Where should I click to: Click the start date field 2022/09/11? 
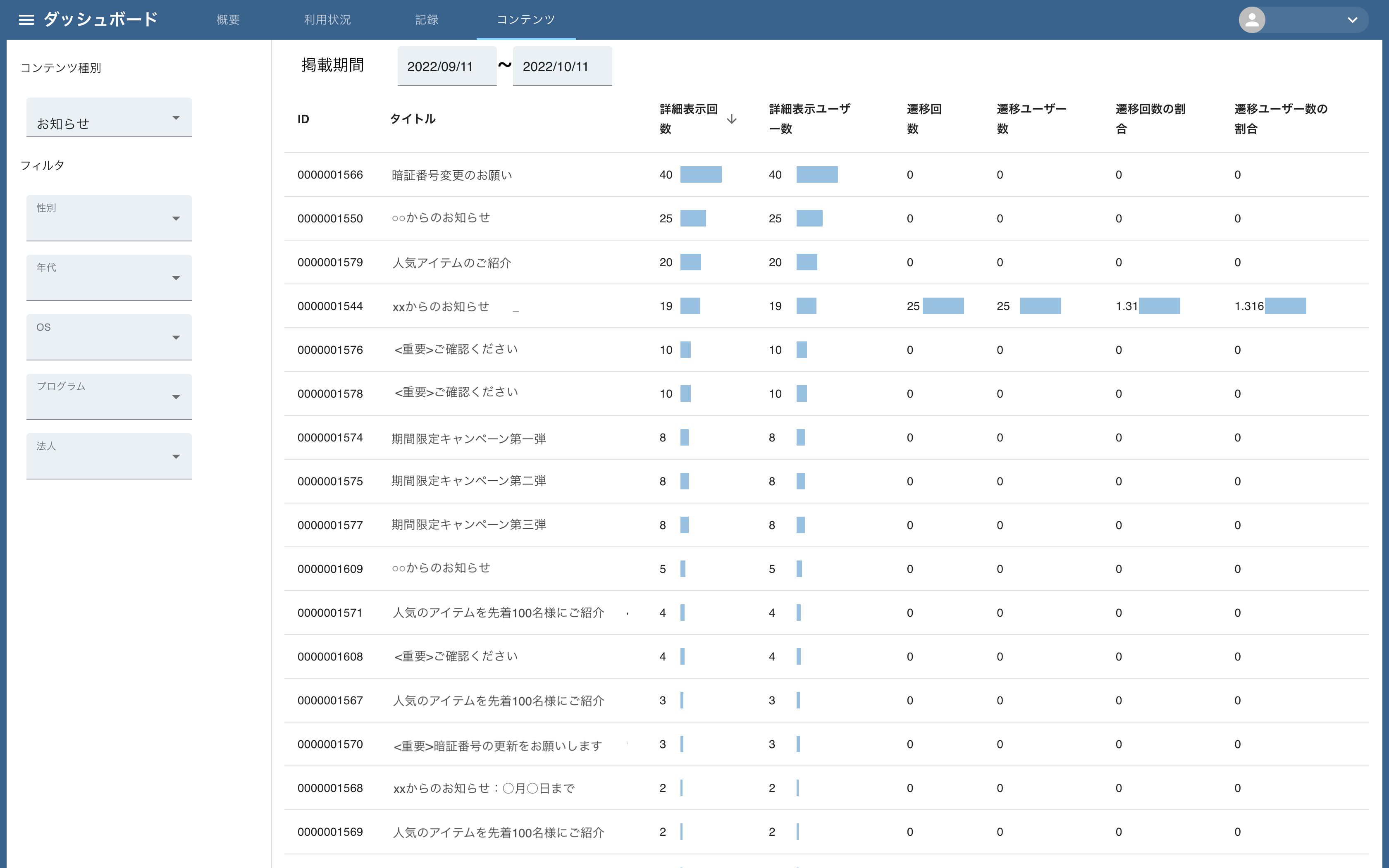click(446, 67)
